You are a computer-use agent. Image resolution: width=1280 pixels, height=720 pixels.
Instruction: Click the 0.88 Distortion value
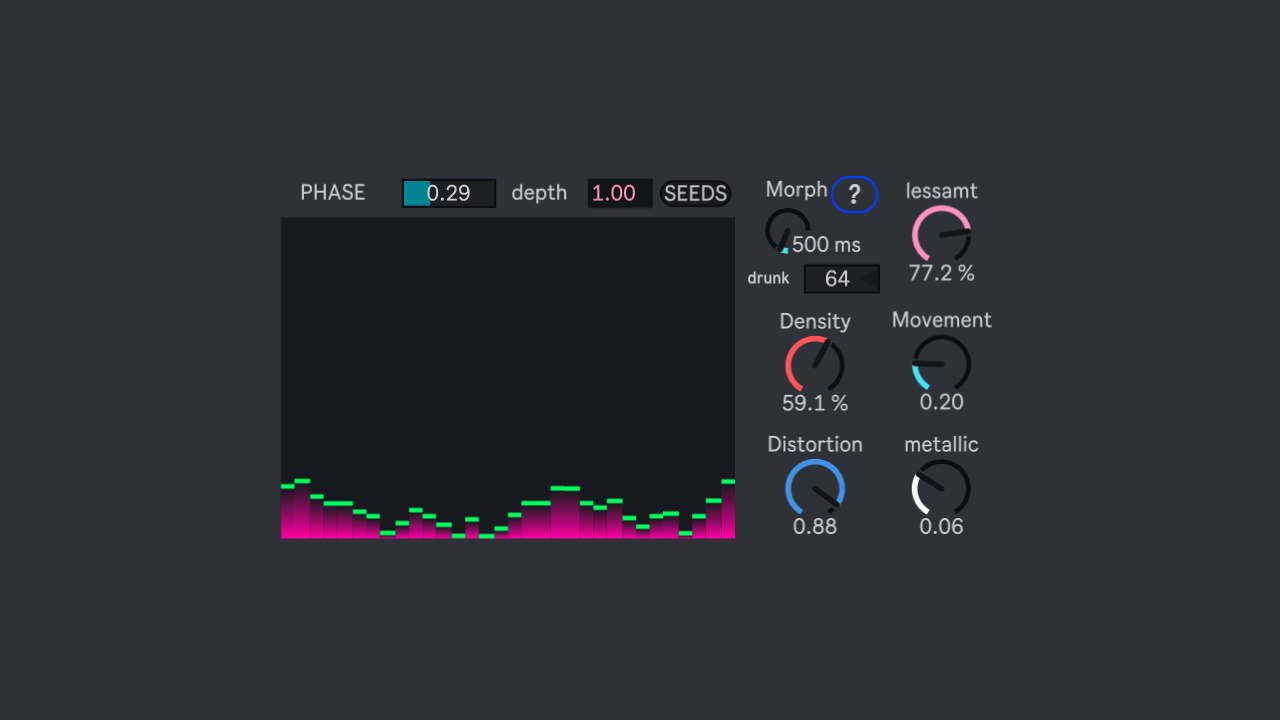814,526
